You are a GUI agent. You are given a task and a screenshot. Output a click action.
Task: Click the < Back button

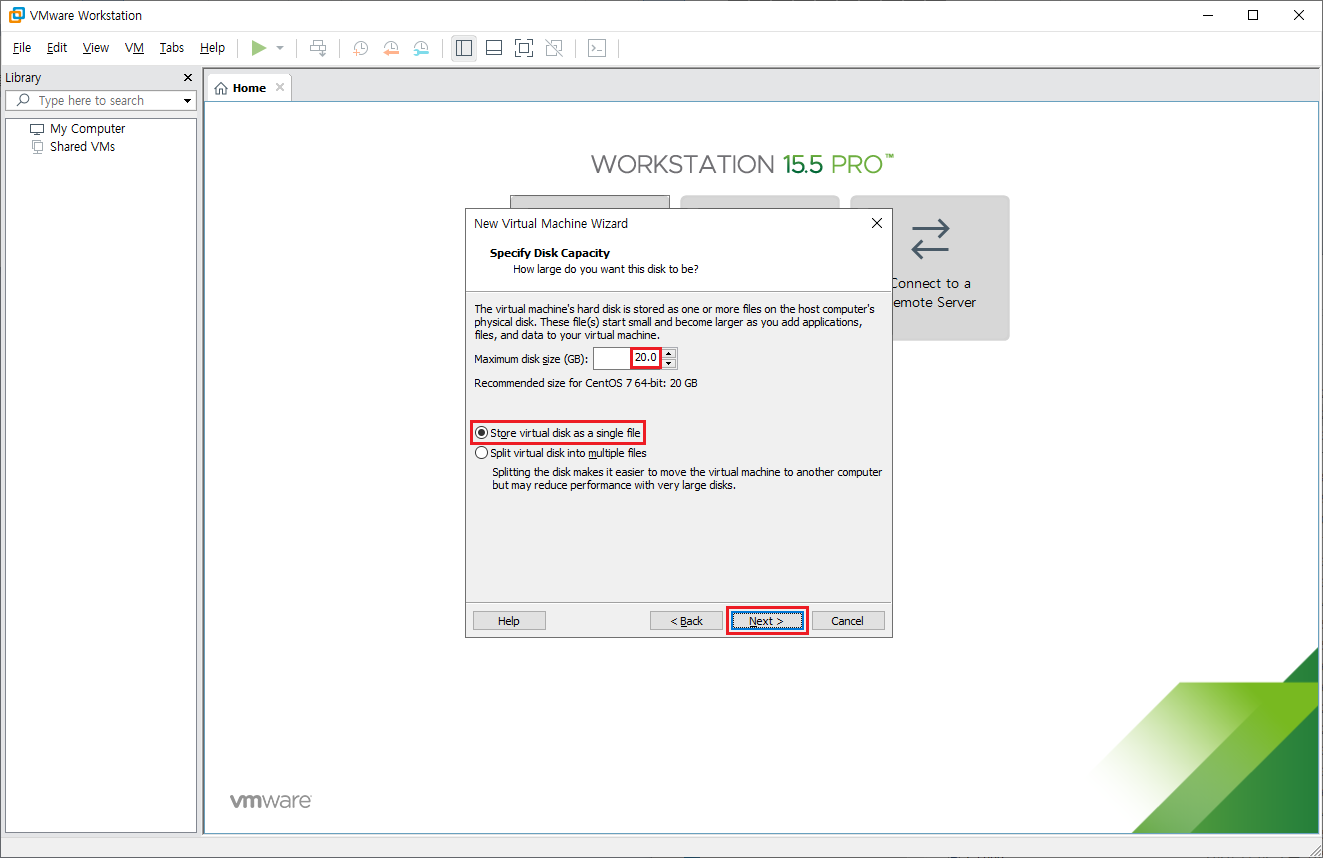point(686,621)
